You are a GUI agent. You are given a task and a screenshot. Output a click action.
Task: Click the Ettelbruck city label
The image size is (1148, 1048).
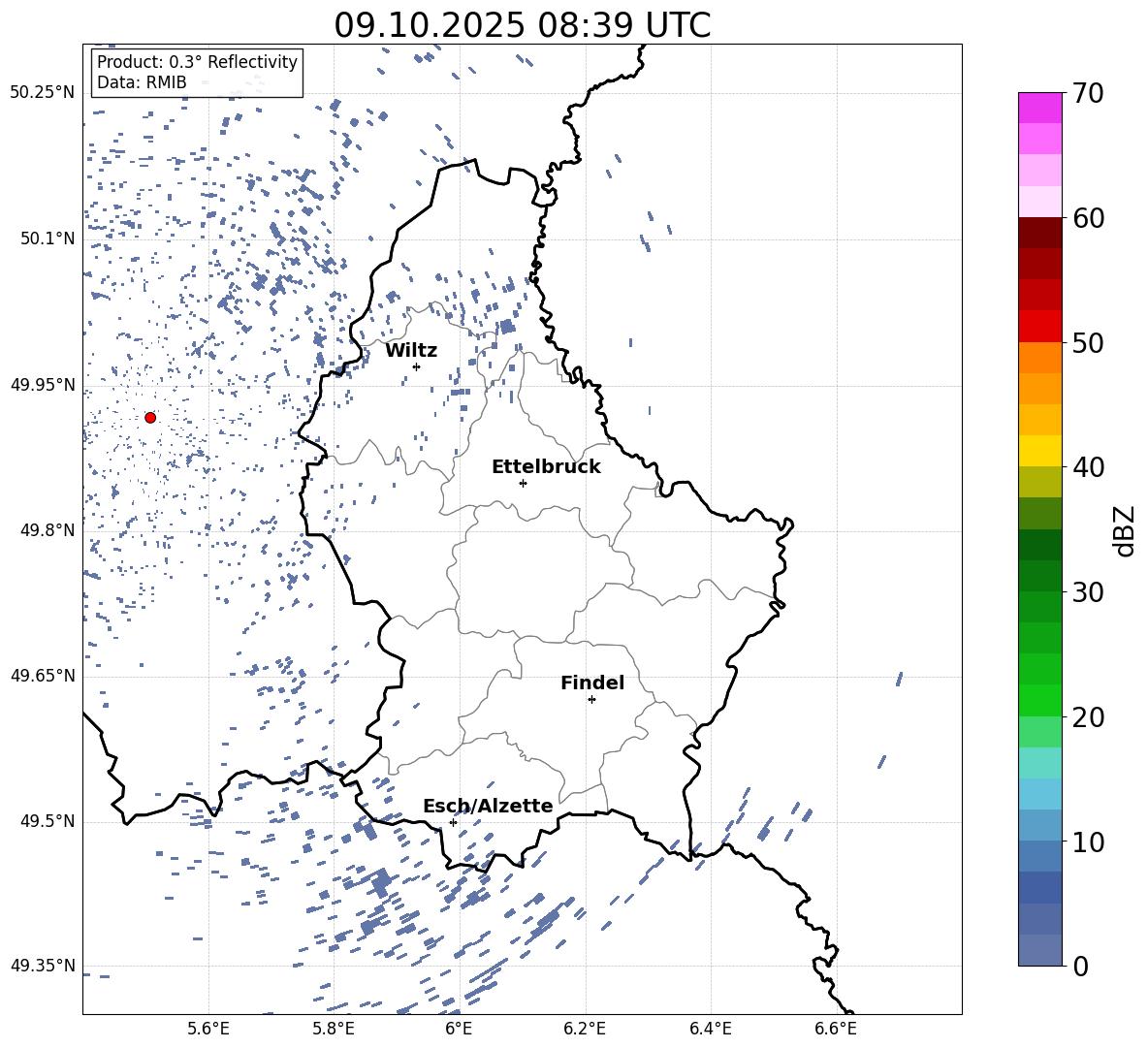546,467
